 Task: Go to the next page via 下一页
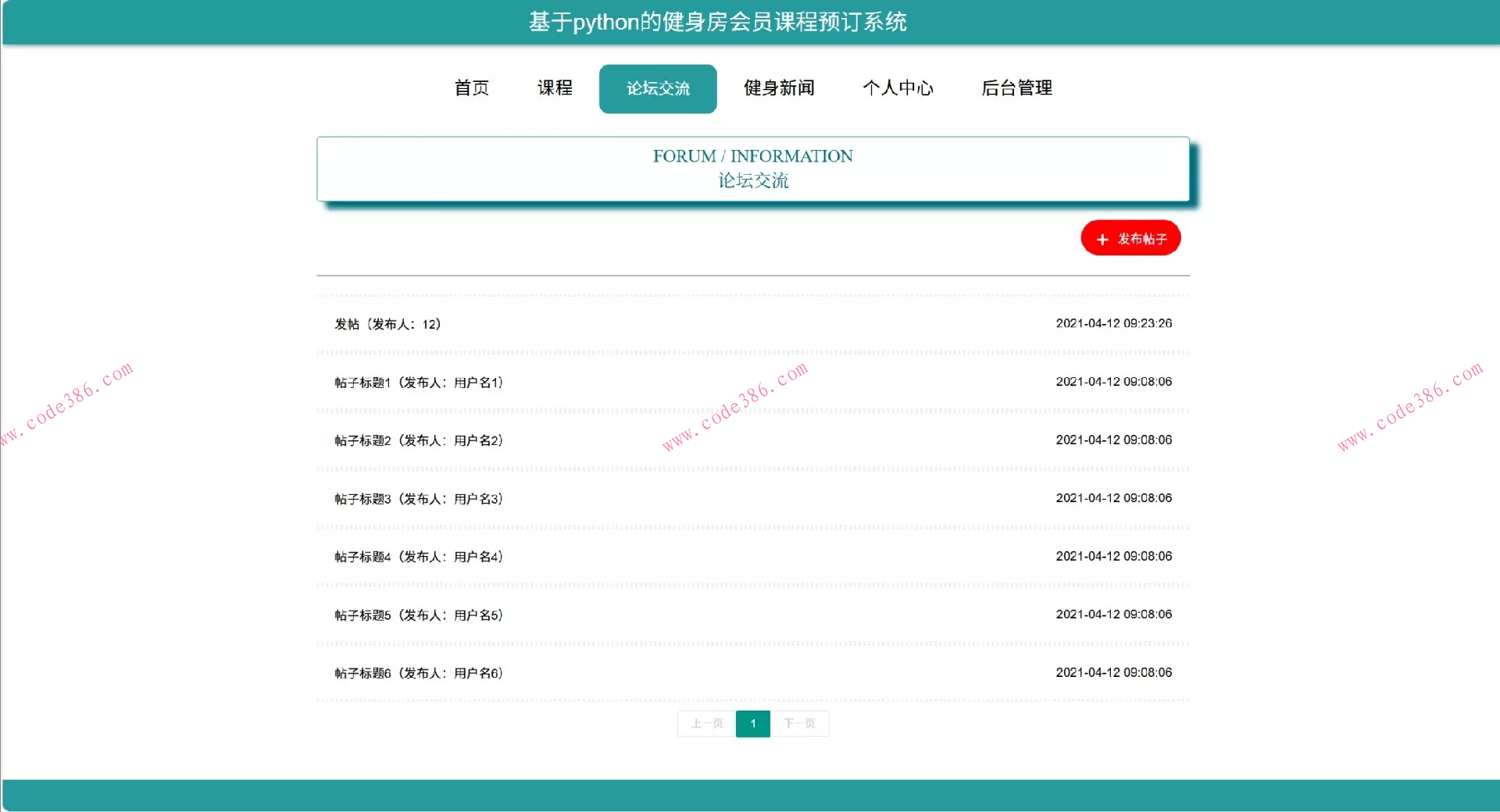pos(799,724)
